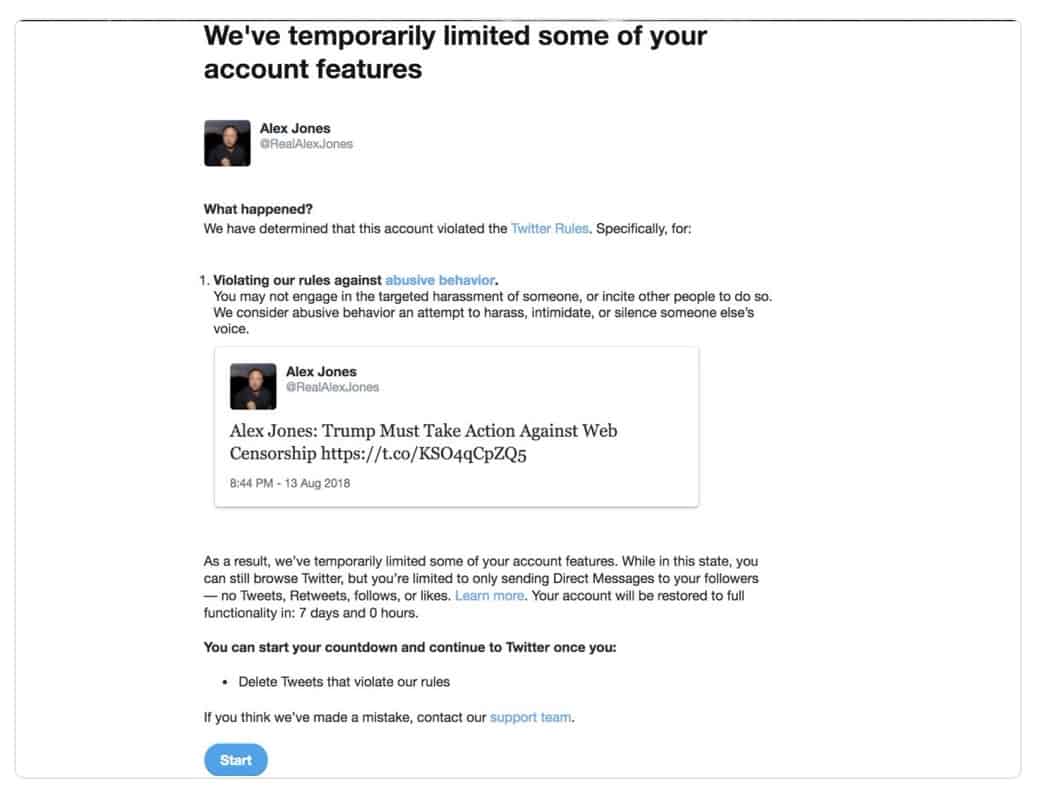Click the top Alex Jones profile picture
This screenshot has width=1042, height=796.
pos(227,143)
